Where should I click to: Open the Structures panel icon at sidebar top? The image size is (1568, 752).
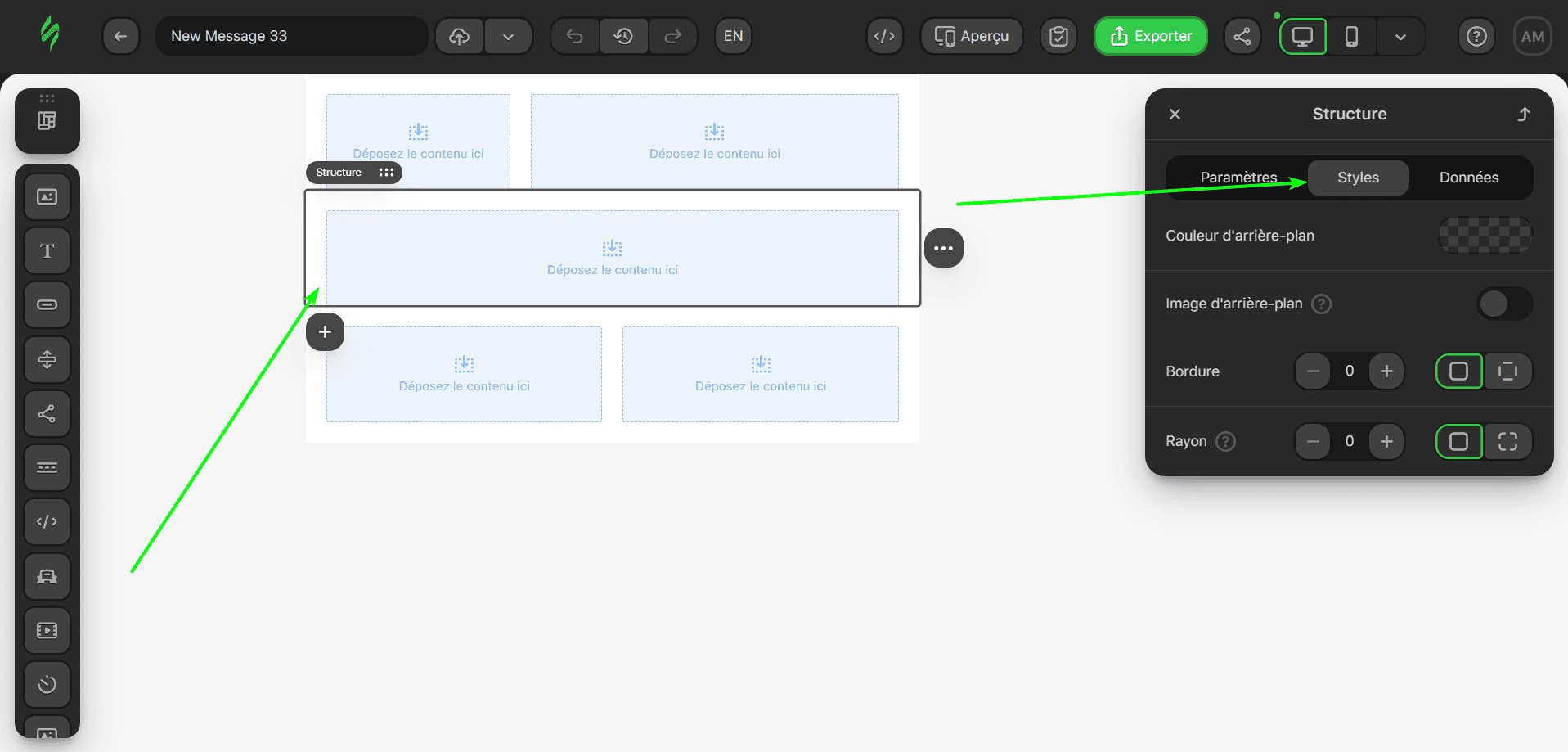47,120
